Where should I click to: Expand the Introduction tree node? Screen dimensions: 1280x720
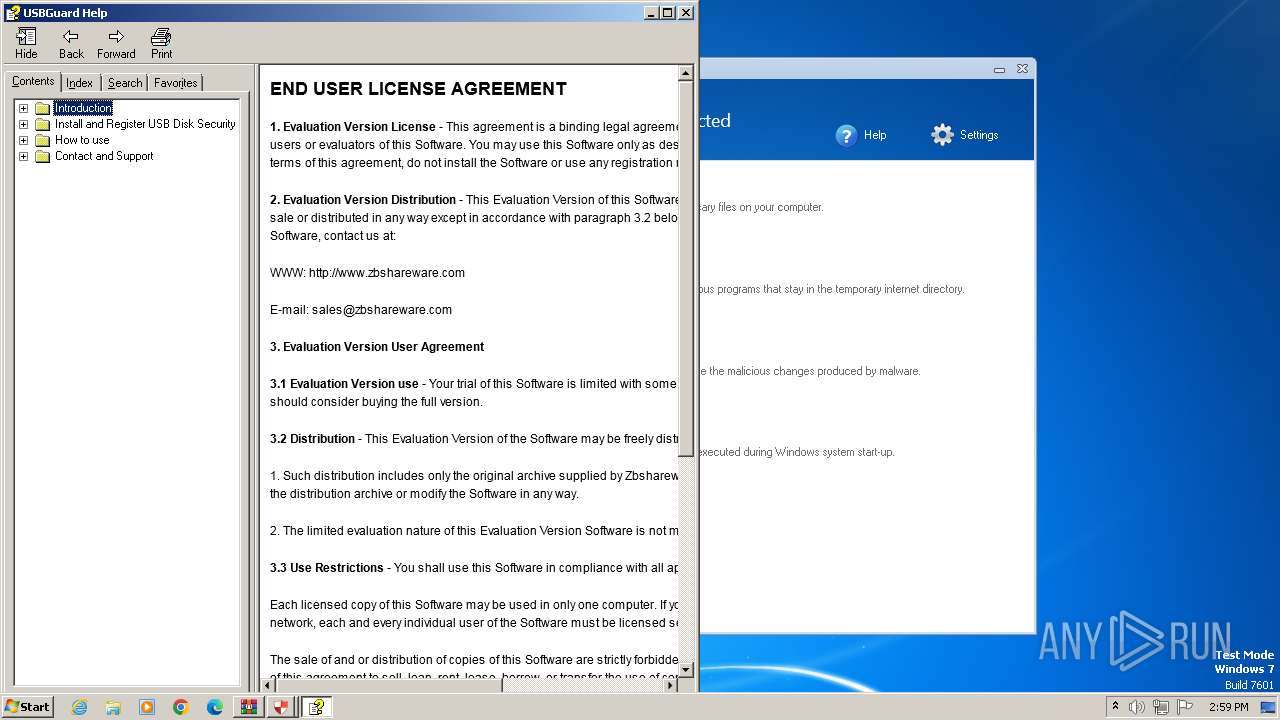pos(23,108)
